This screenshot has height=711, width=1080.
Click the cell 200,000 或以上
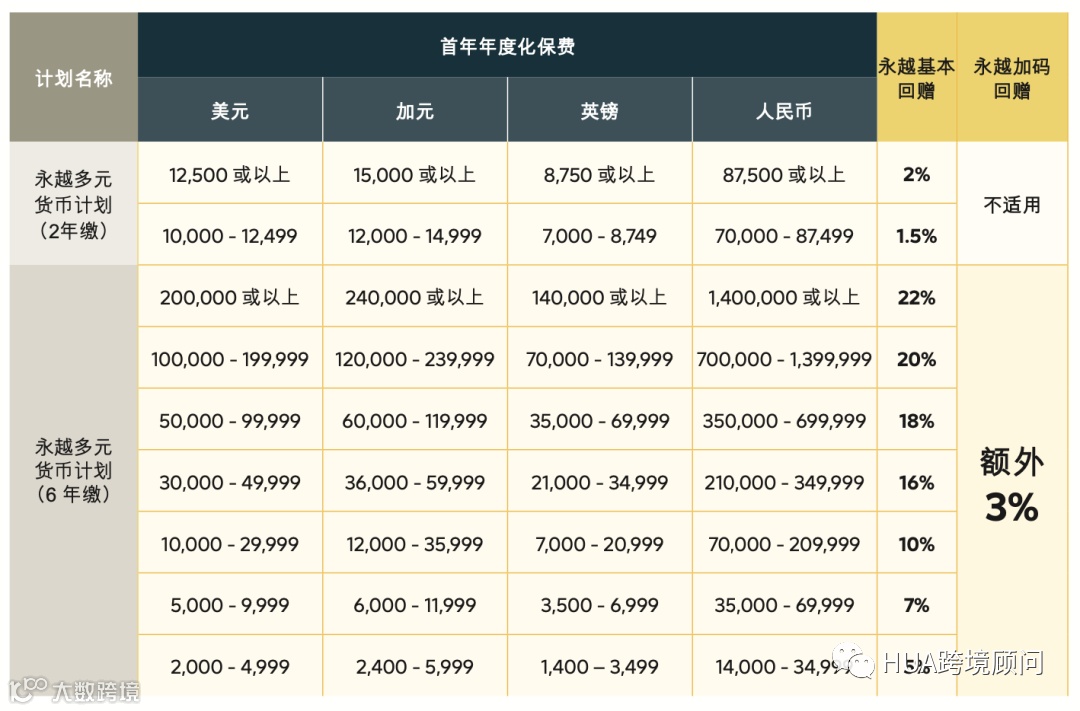tap(230, 296)
